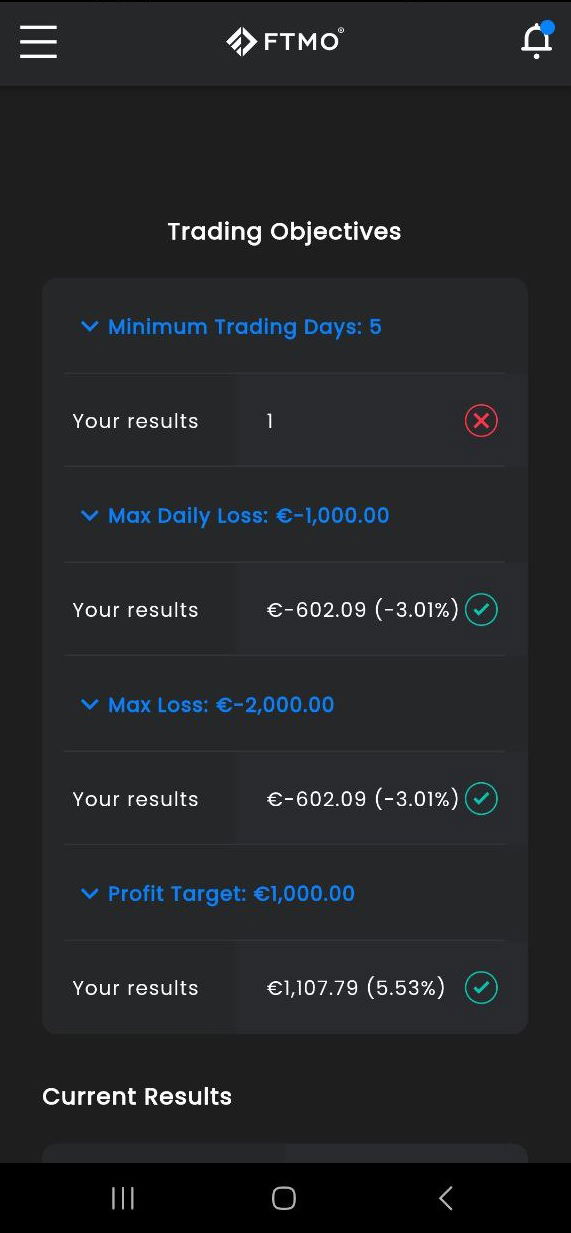The width and height of the screenshot is (571, 1233).
Task: Tap the Current Results section heading
Action: click(x=137, y=1097)
